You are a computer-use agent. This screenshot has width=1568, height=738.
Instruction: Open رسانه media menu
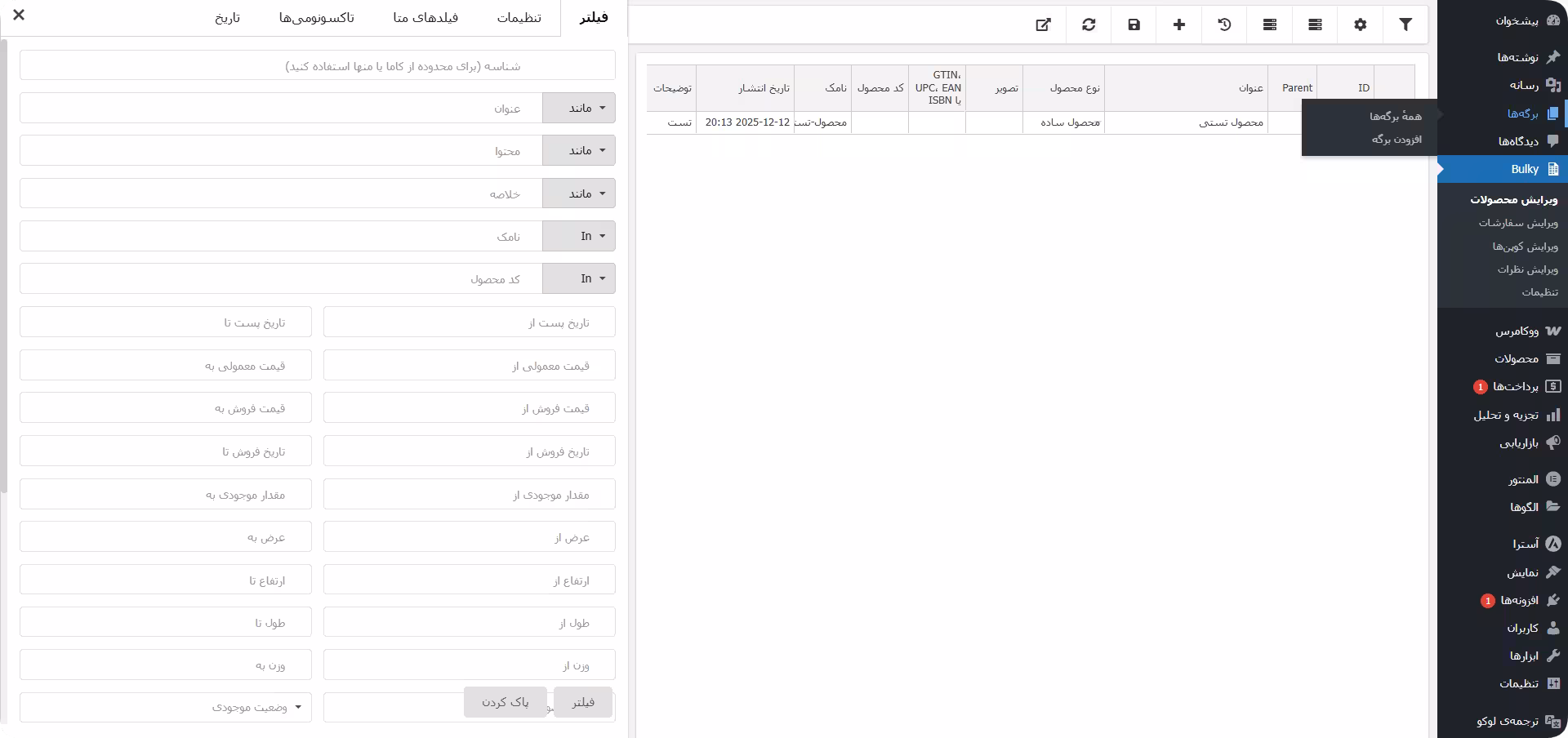pos(1503,85)
